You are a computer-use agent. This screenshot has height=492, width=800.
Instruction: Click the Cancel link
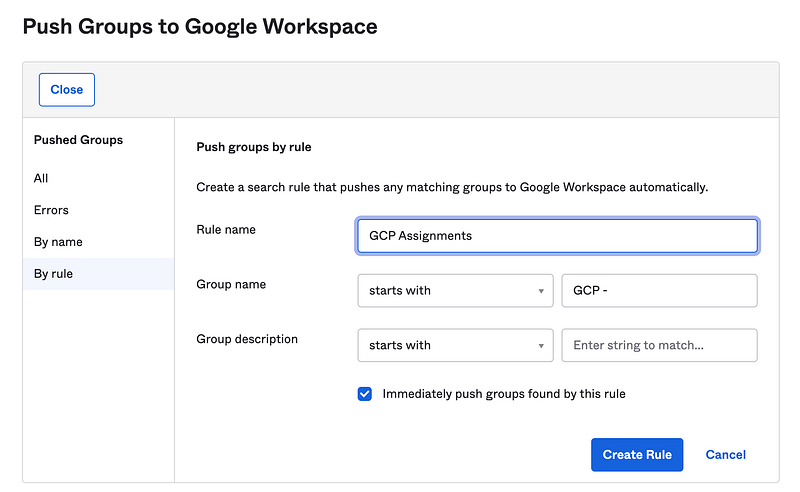coord(725,454)
